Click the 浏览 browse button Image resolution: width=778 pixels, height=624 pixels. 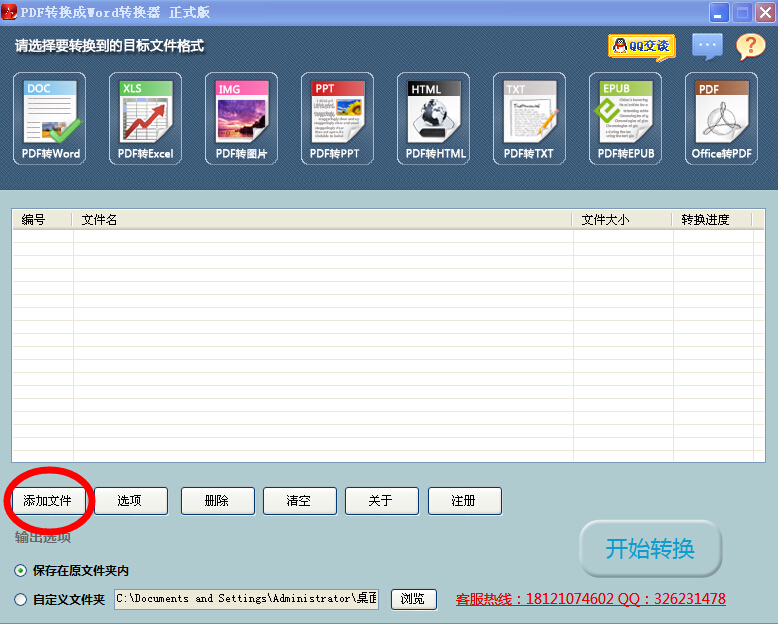[414, 599]
